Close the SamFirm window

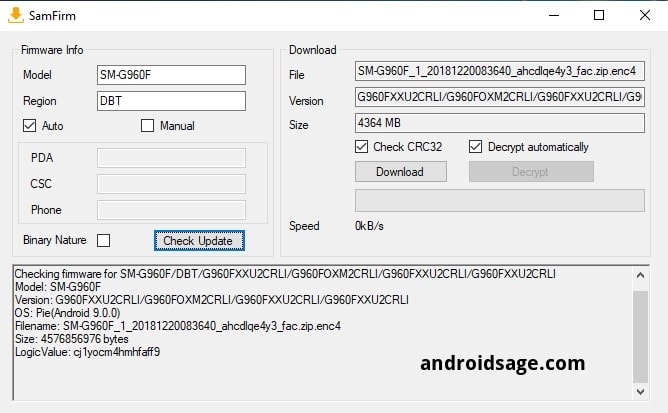(645, 15)
